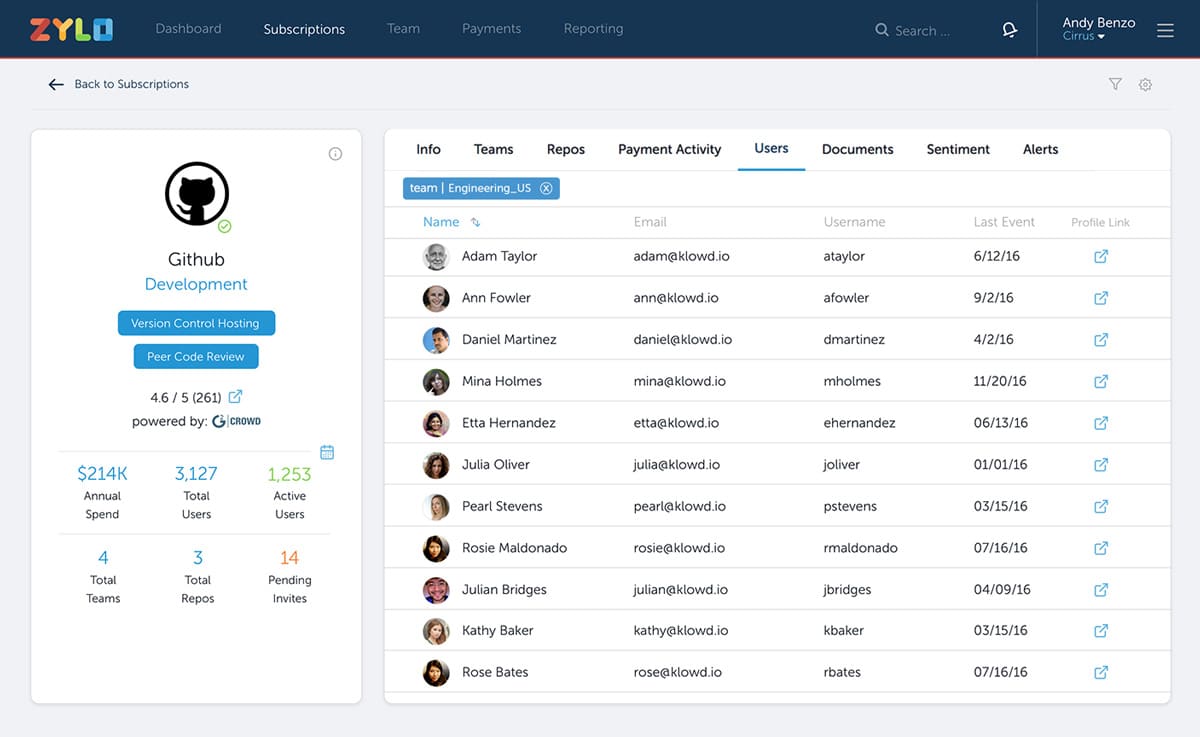The image size is (1200, 737).
Task: Click the Email column header
Action: pyautogui.click(x=650, y=222)
